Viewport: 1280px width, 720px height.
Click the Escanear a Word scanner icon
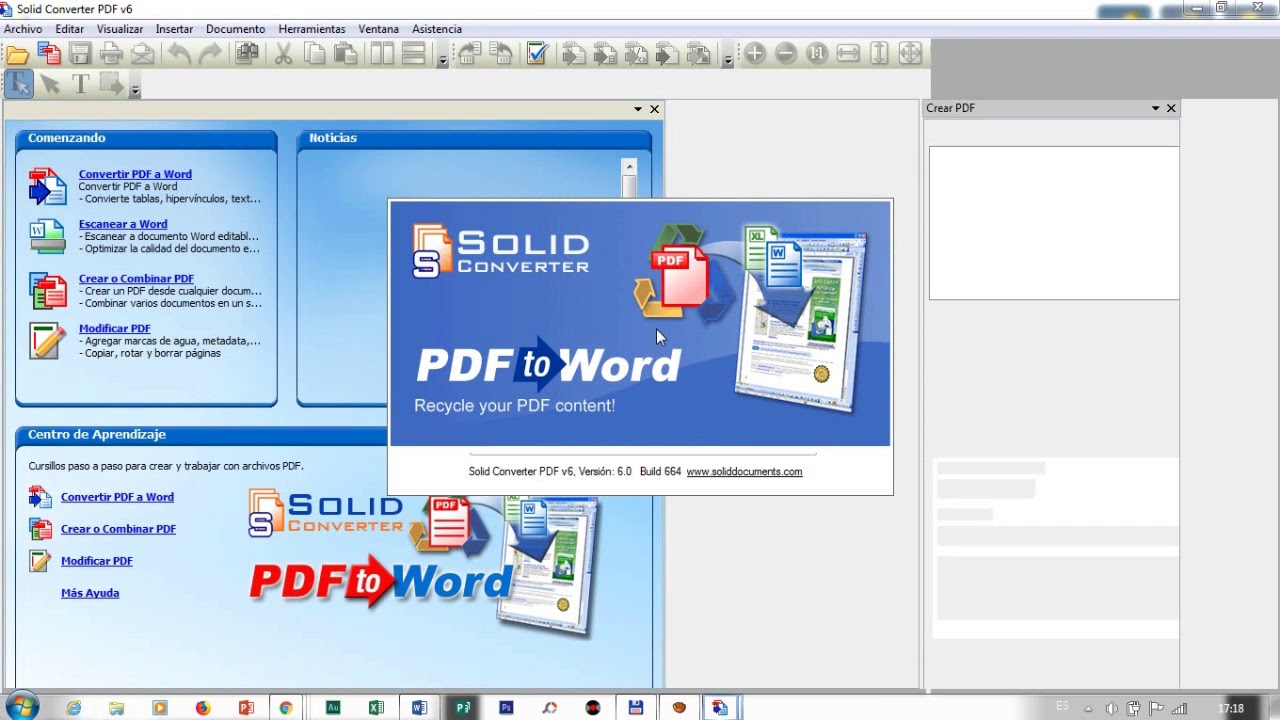pos(47,236)
